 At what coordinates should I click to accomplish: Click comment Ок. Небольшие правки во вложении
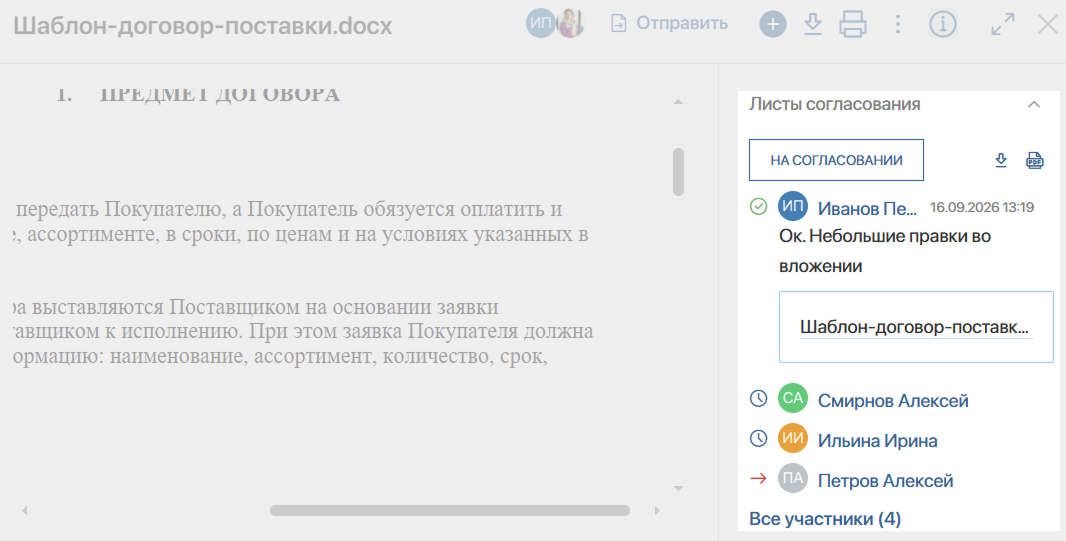[884, 251]
